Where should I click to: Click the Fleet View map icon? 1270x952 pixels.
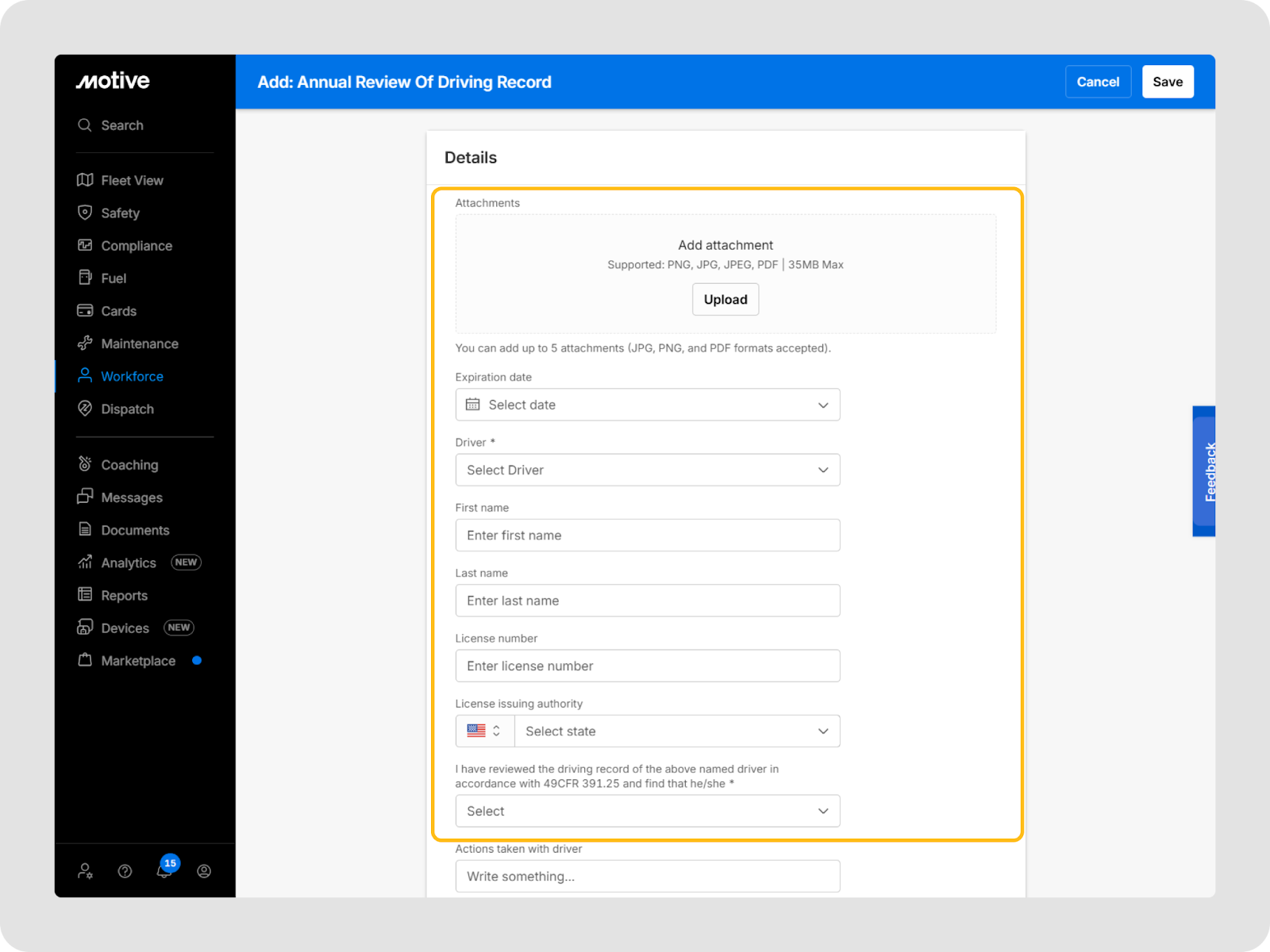(85, 180)
